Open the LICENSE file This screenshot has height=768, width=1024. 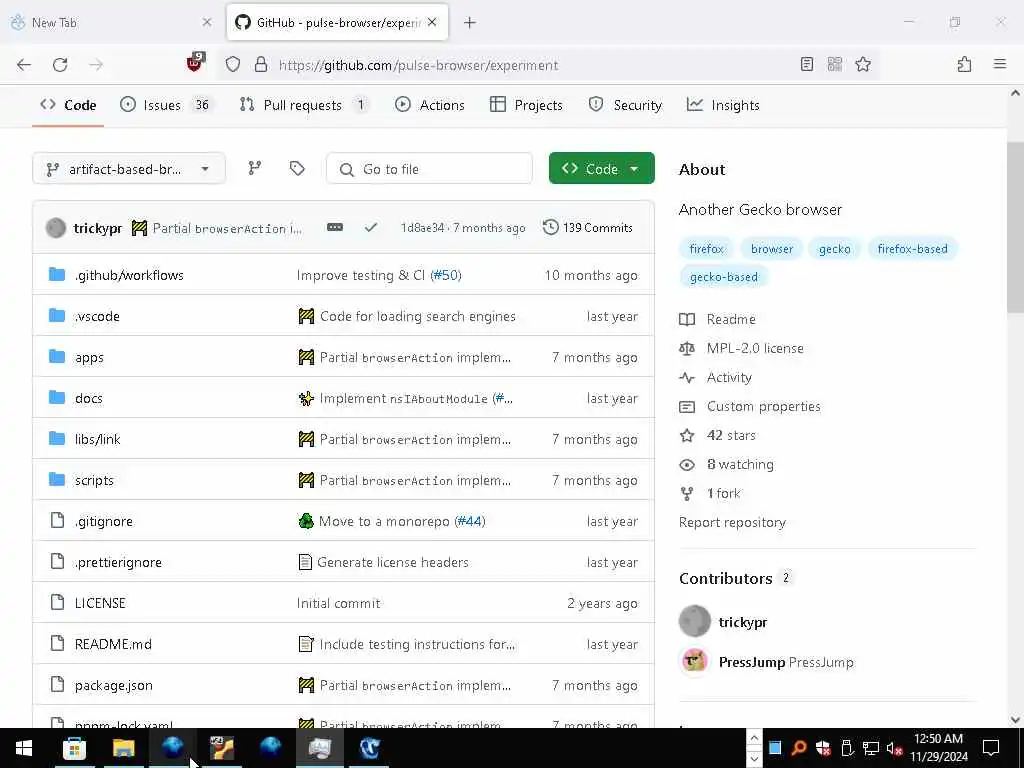click(100, 603)
